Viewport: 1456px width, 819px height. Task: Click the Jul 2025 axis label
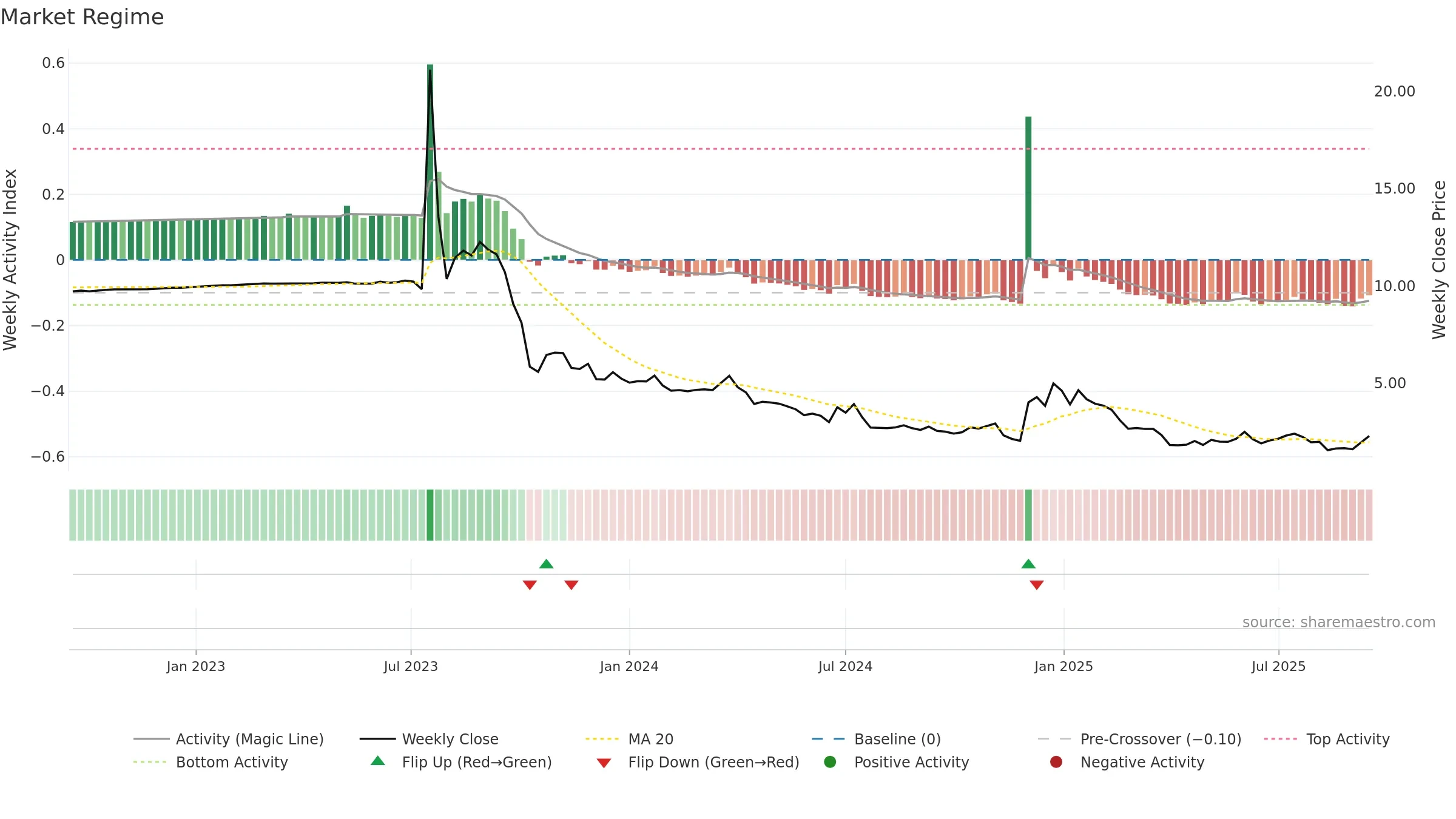pyautogui.click(x=1278, y=666)
